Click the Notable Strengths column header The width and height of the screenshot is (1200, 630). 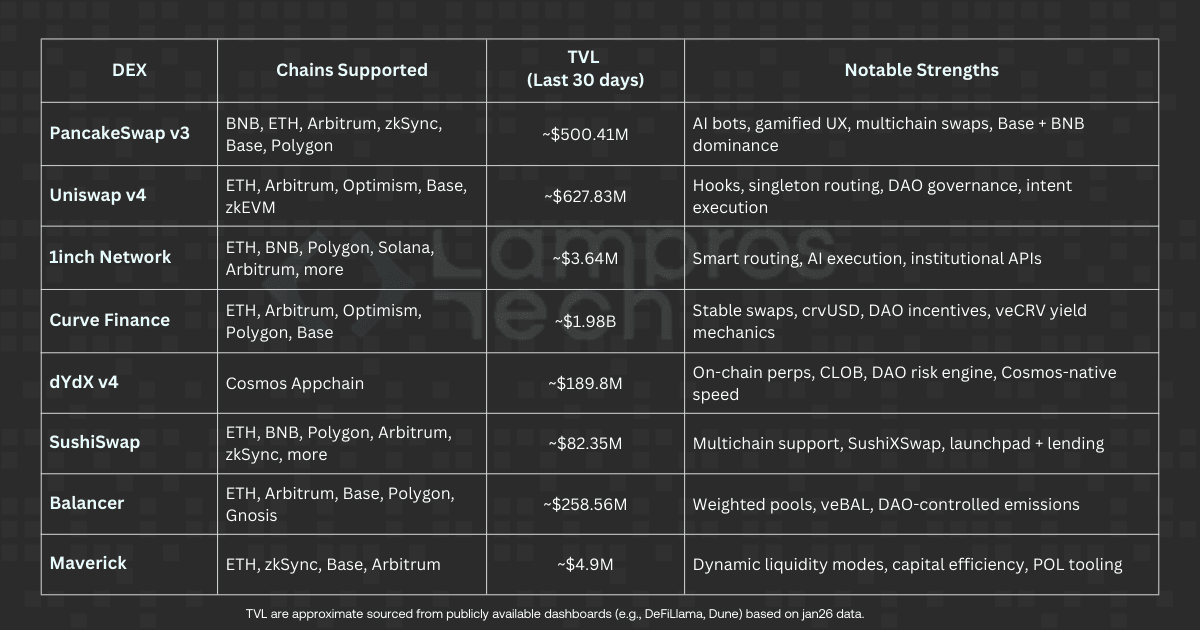click(x=921, y=70)
